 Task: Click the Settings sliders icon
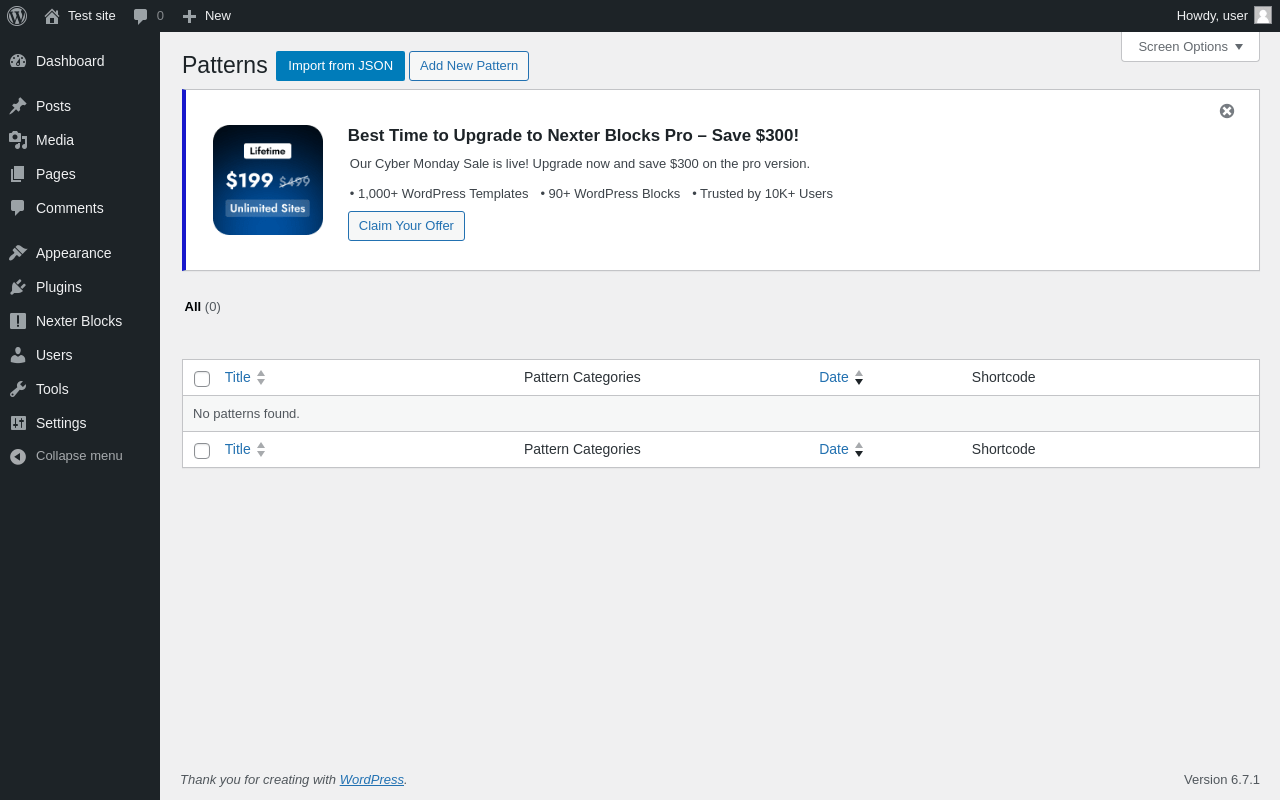point(18,423)
